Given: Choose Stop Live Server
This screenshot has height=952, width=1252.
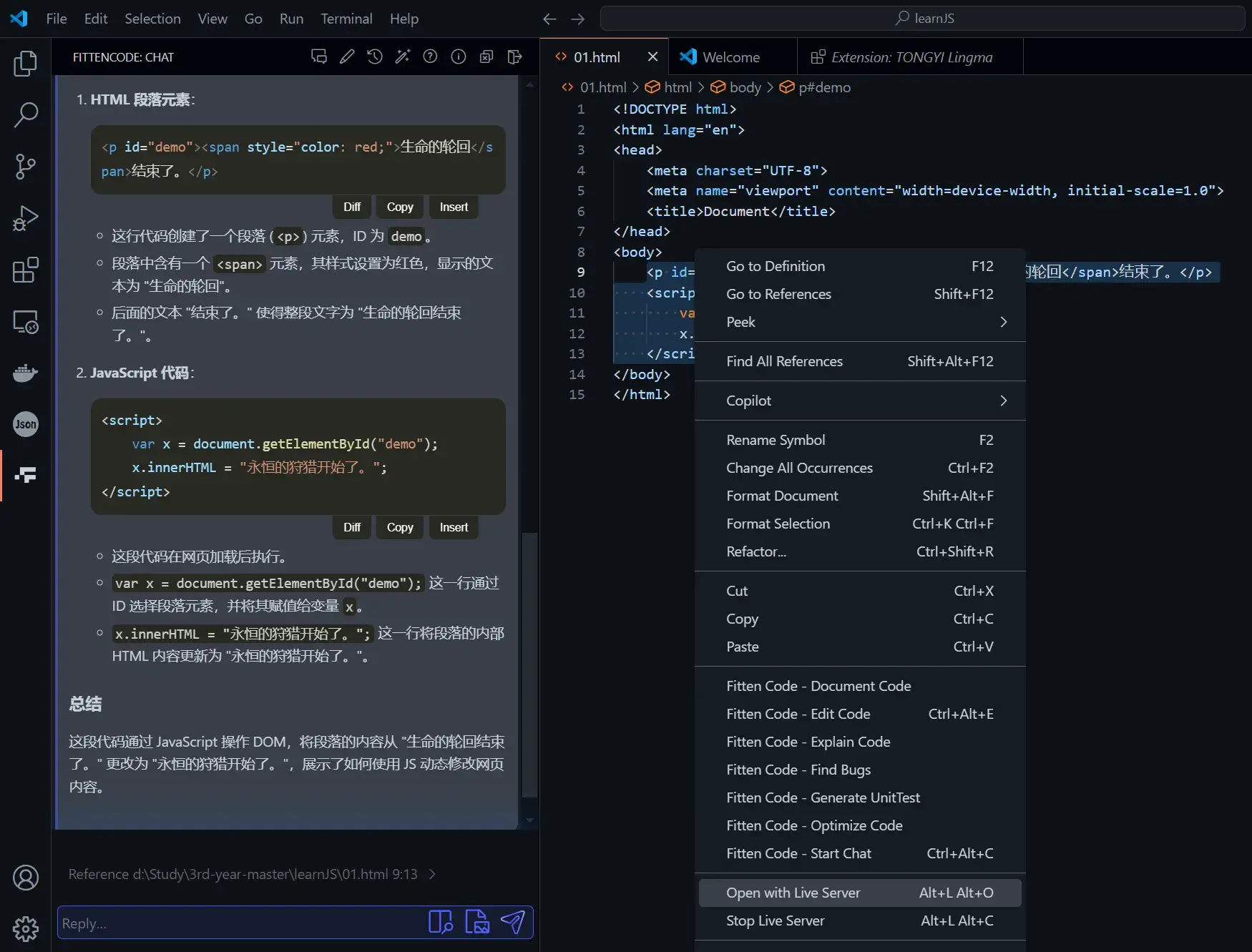Looking at the screenshot, I should pos(860,921).
